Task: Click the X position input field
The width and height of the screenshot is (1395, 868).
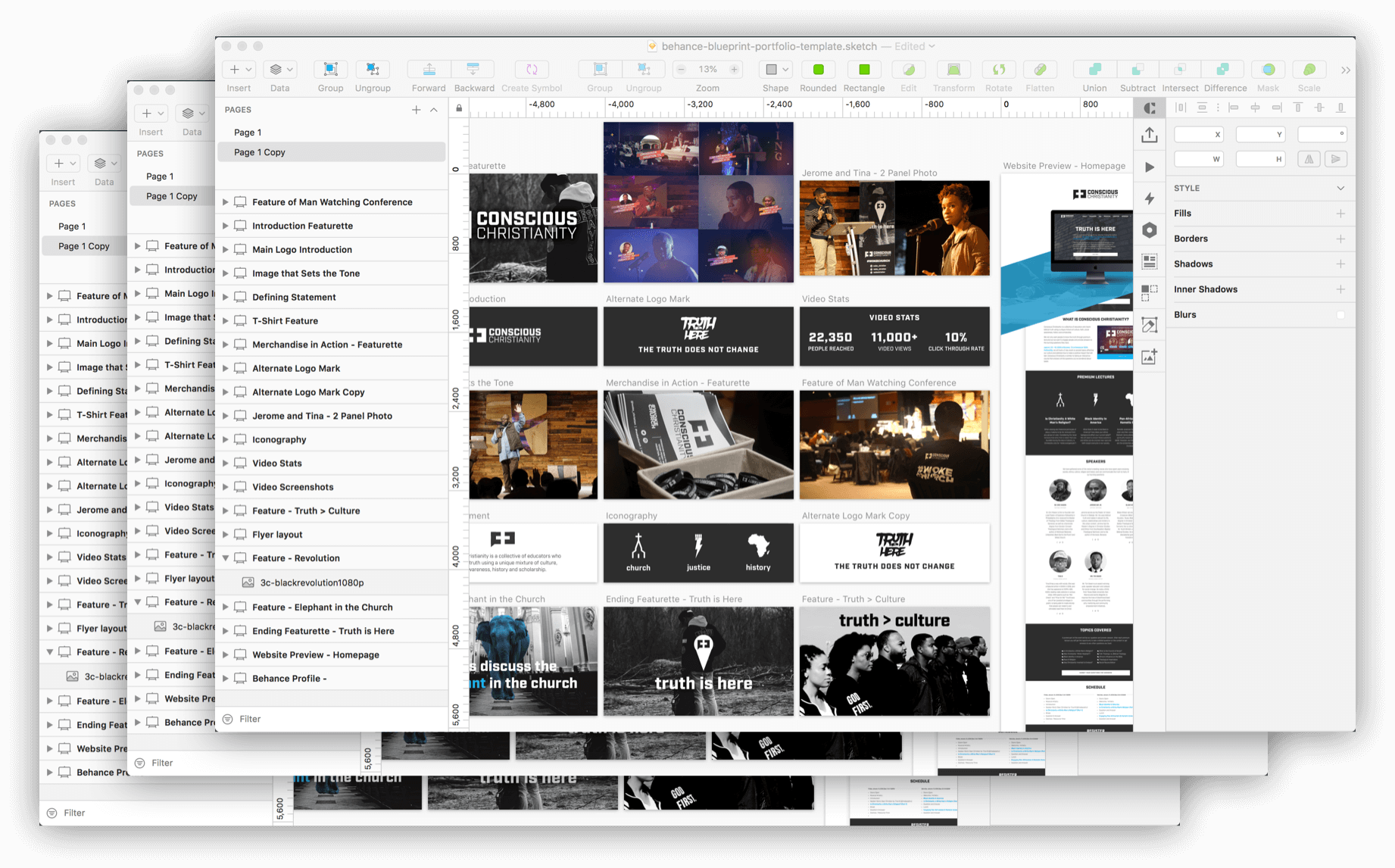Action: tap(1199, 134)
